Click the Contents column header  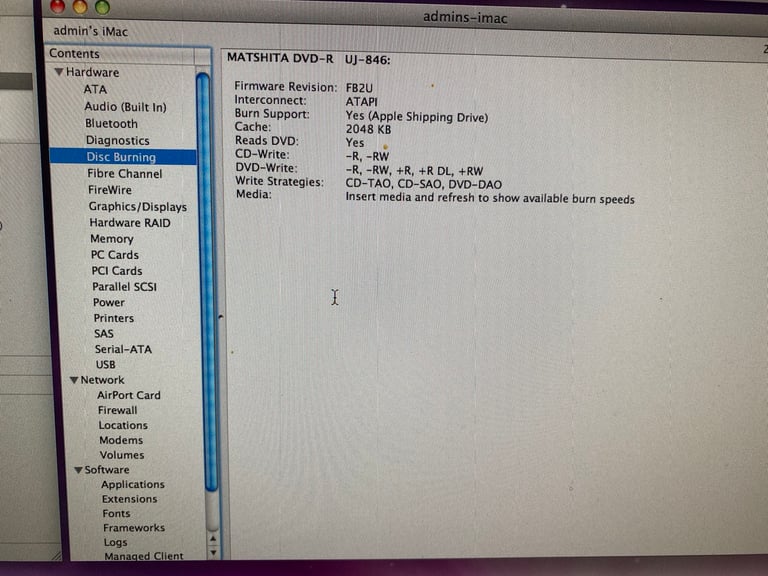point(120,53)
